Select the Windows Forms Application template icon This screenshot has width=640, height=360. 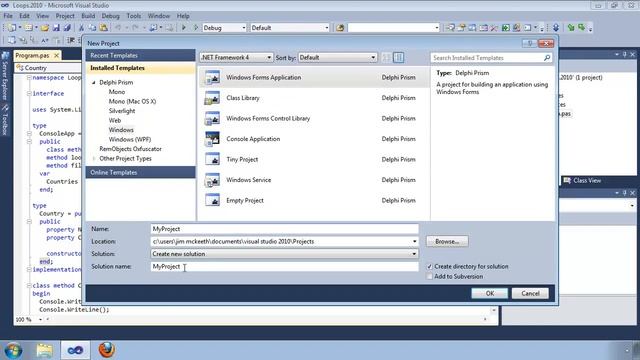click(212, 78)
